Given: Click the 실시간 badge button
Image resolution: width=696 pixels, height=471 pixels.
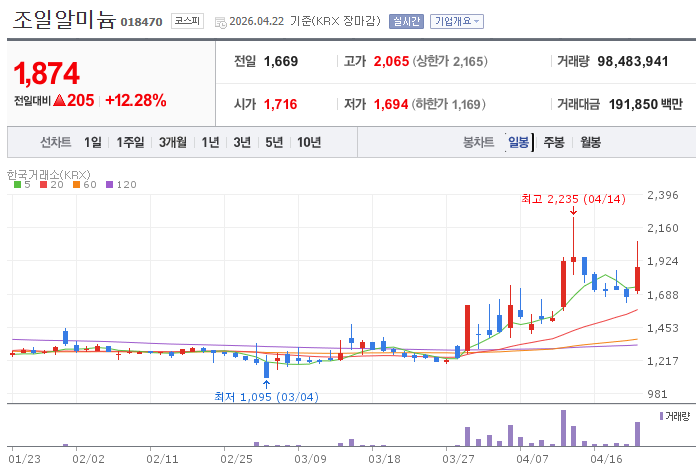Looking at the screenshot, I should click(406, 21).
